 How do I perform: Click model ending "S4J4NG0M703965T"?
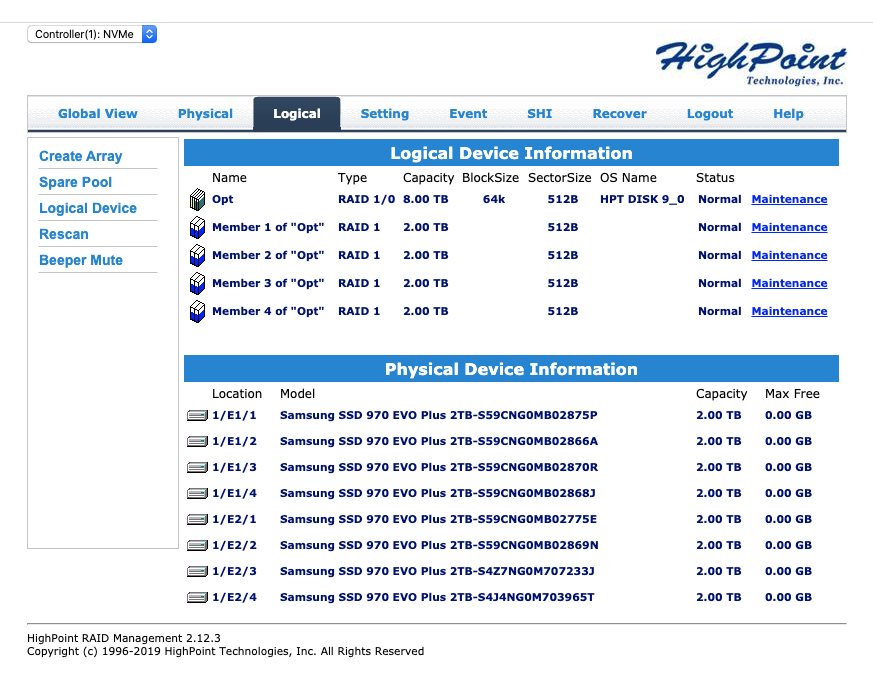[437, 597]
